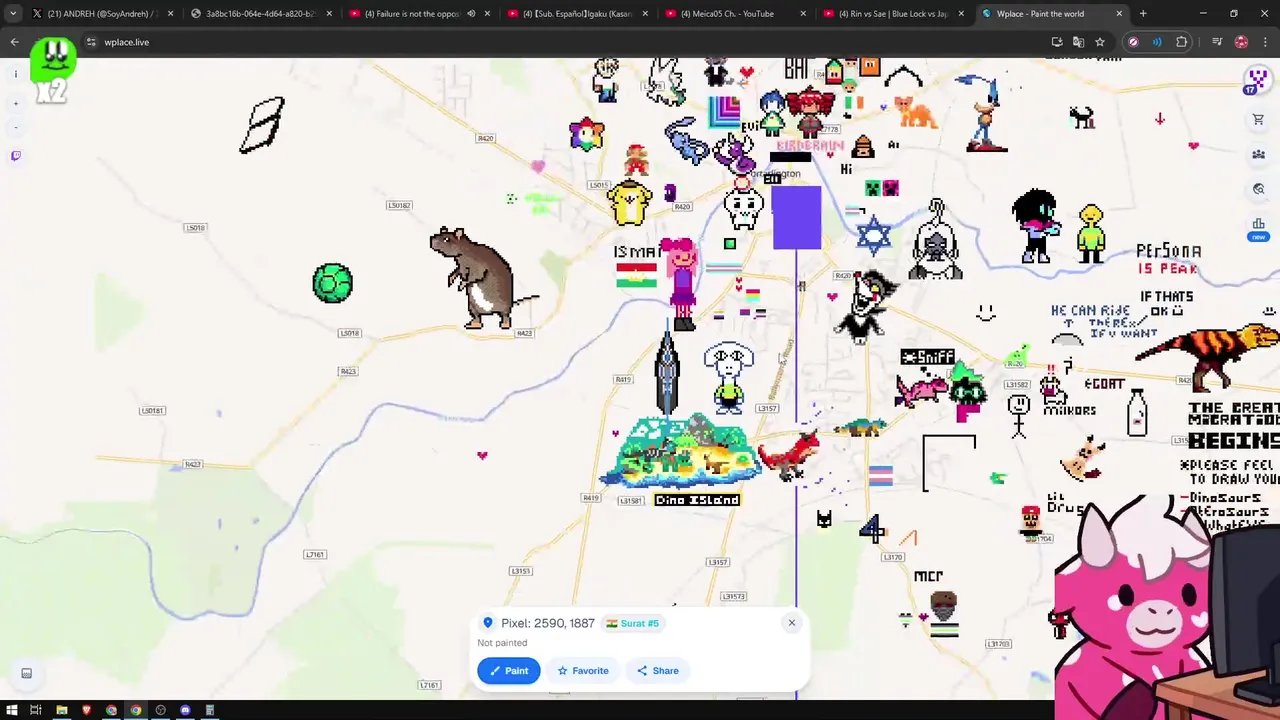
Task: Zoom in with the plus button
Action: pyautogui.click(x=16, y=104)
